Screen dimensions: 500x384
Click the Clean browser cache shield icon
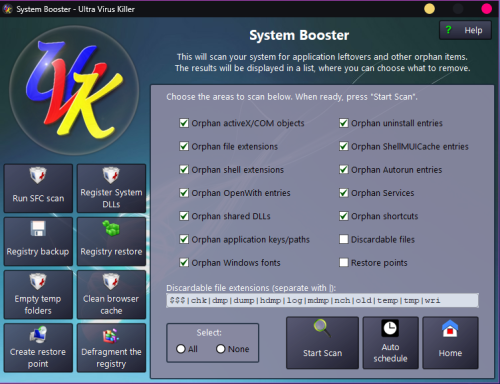pos(111,282)
